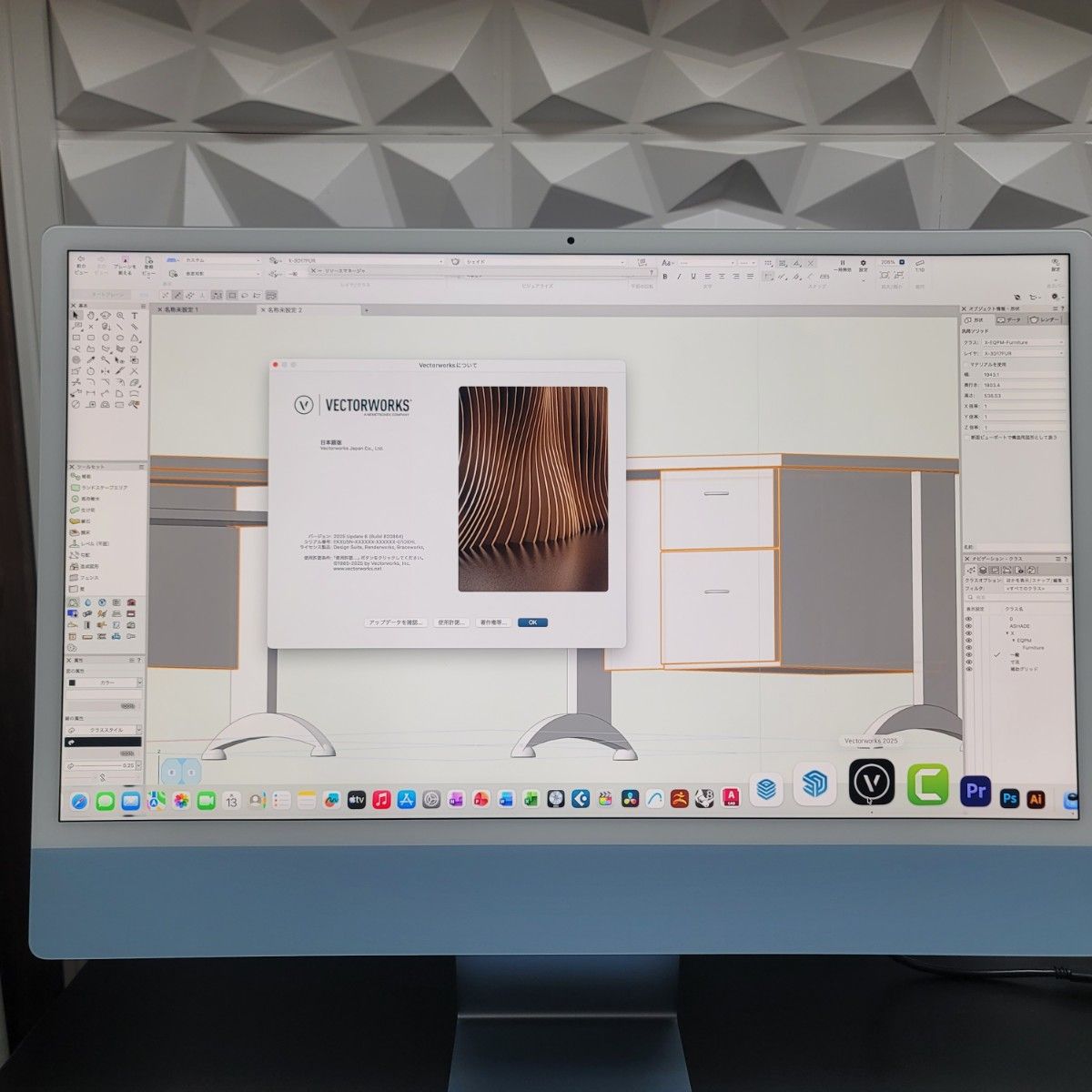Toggle visibility eye for class 0

click(x=968, y=619)
